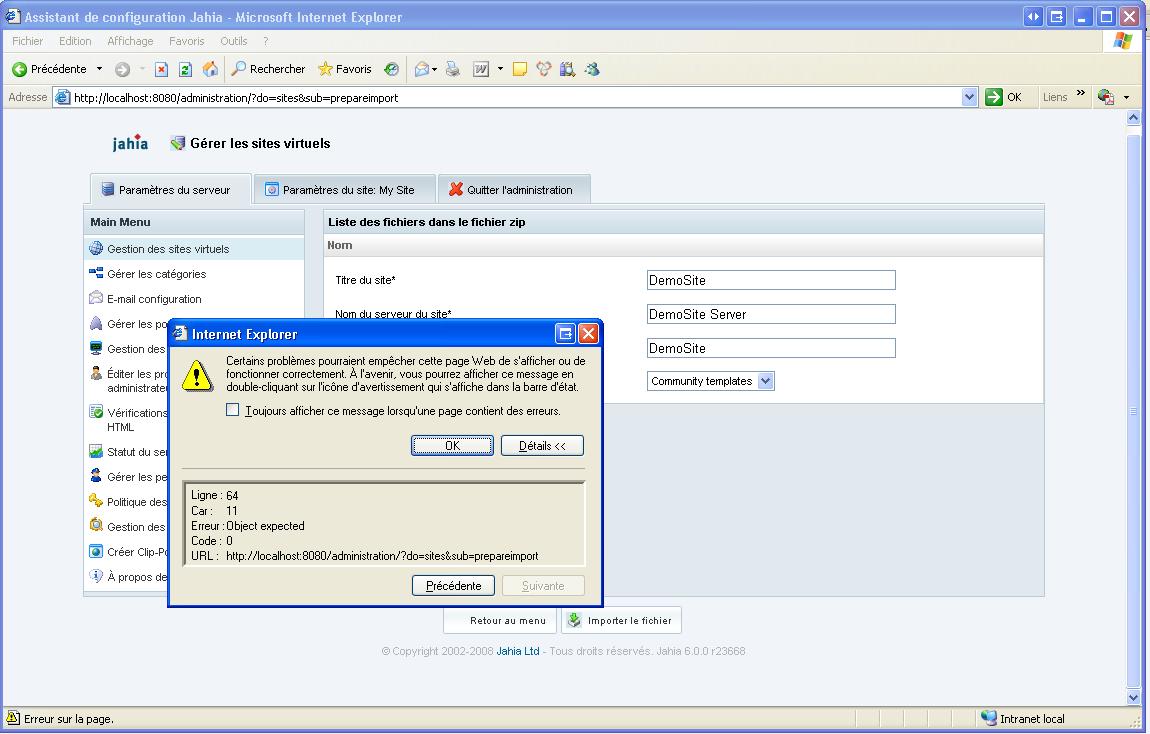Collapse error details with Détails << button
1150x734 pixels.
542,445
